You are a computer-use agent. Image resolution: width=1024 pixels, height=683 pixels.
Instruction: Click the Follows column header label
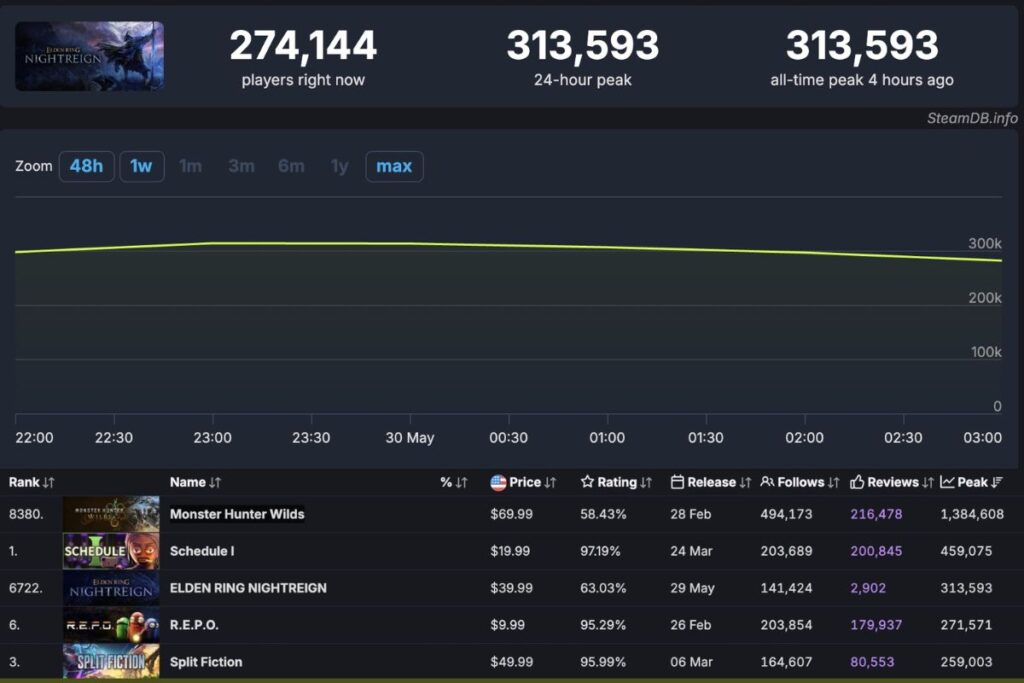coord(801,483)
